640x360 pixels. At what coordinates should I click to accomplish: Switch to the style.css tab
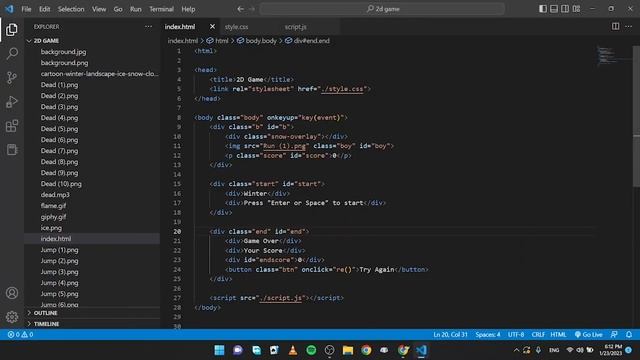point(236,27)
